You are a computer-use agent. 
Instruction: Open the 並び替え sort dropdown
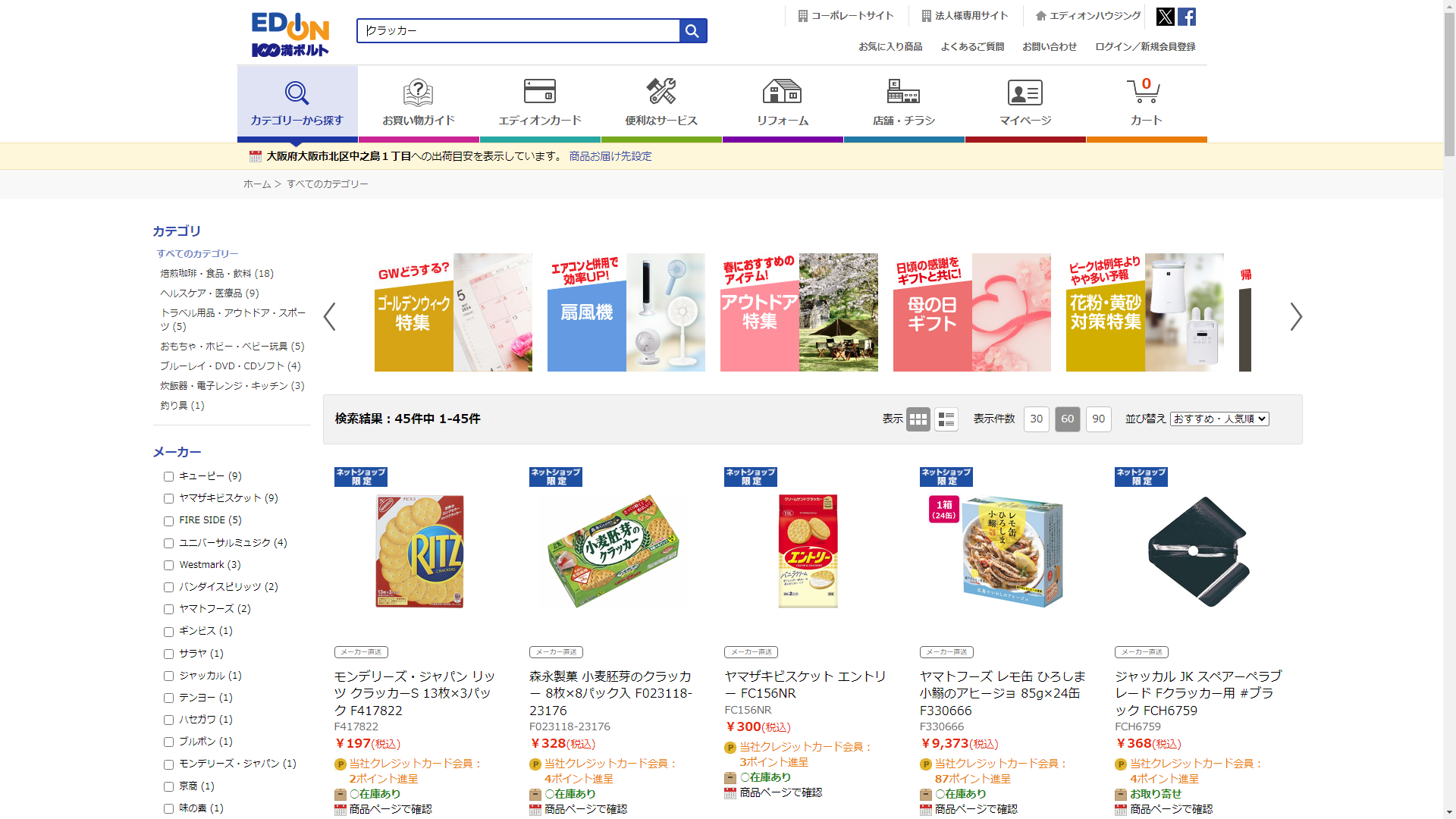click(1219, 419)
